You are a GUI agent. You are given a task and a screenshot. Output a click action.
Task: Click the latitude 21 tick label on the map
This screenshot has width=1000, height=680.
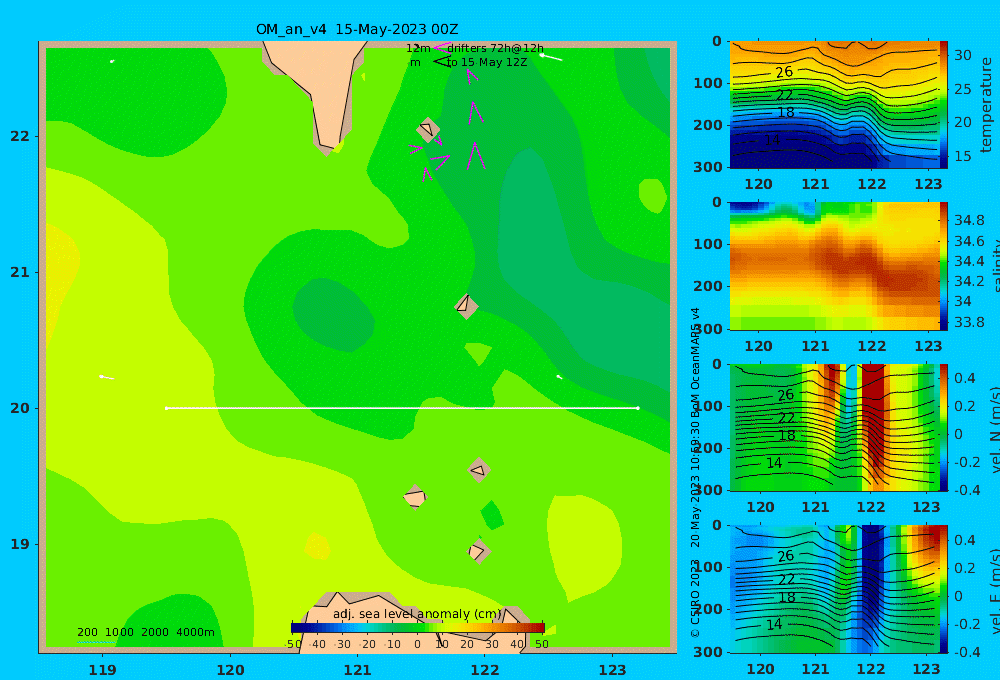[20, 272]
